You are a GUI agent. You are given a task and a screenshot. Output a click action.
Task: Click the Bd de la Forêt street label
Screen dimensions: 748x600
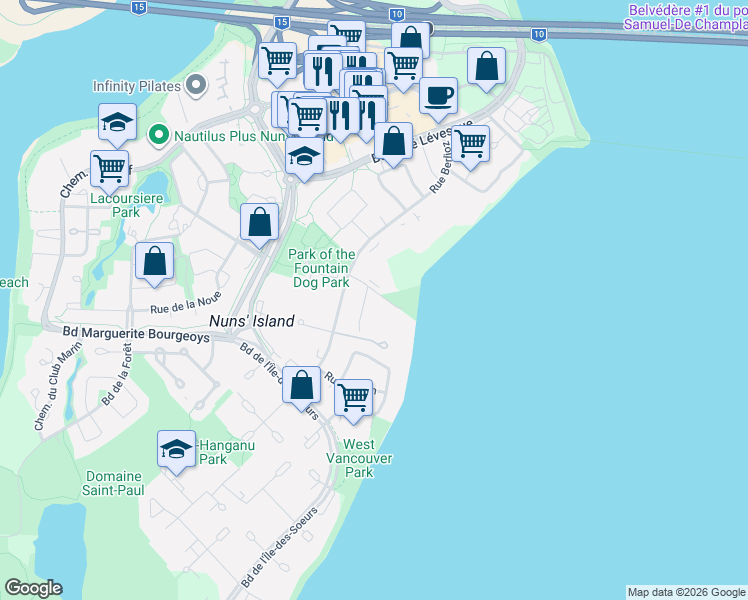[x=116, y=374]
